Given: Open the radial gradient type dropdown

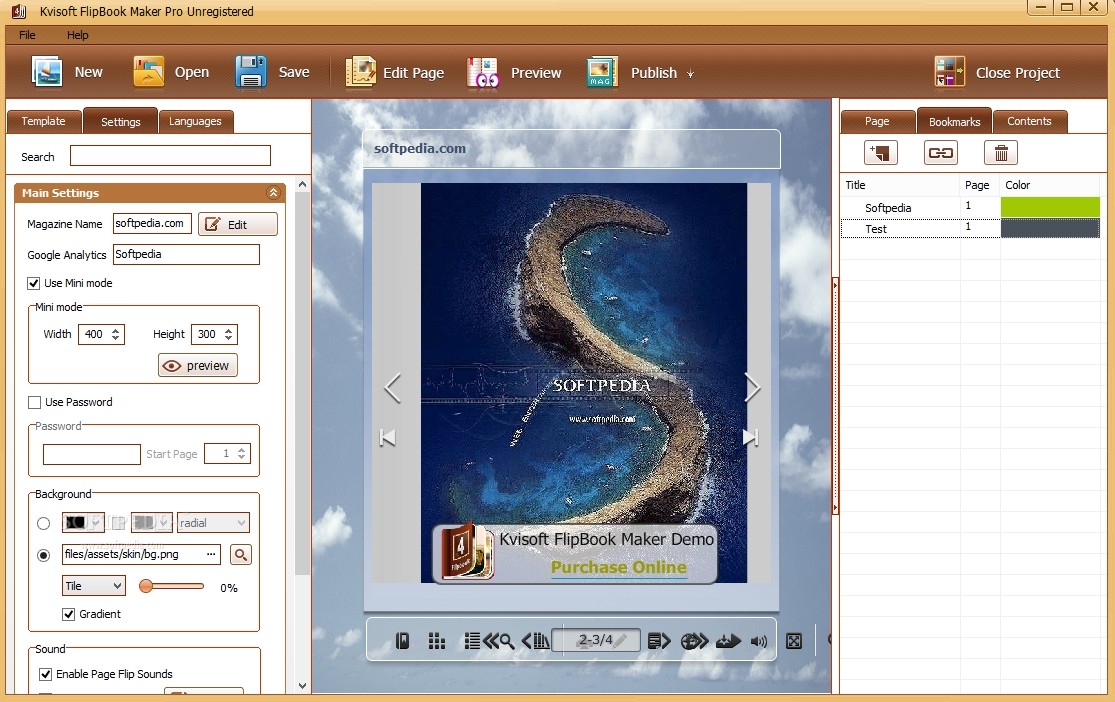Looking at the screenshot, I should click(213, 523).
